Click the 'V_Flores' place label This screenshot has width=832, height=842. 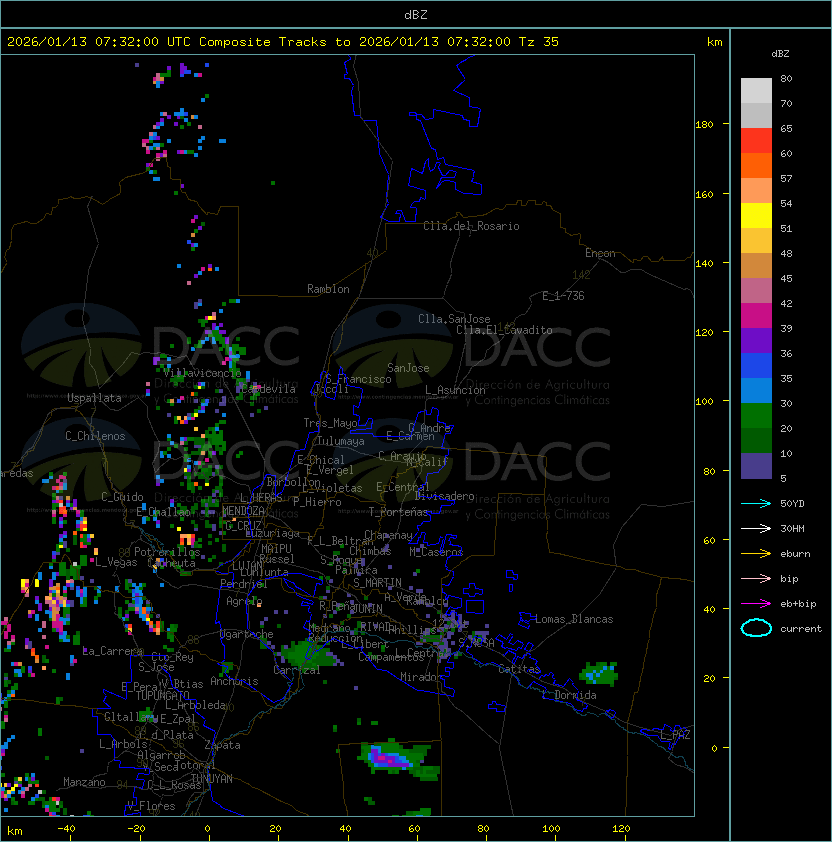tap(151, 807)
